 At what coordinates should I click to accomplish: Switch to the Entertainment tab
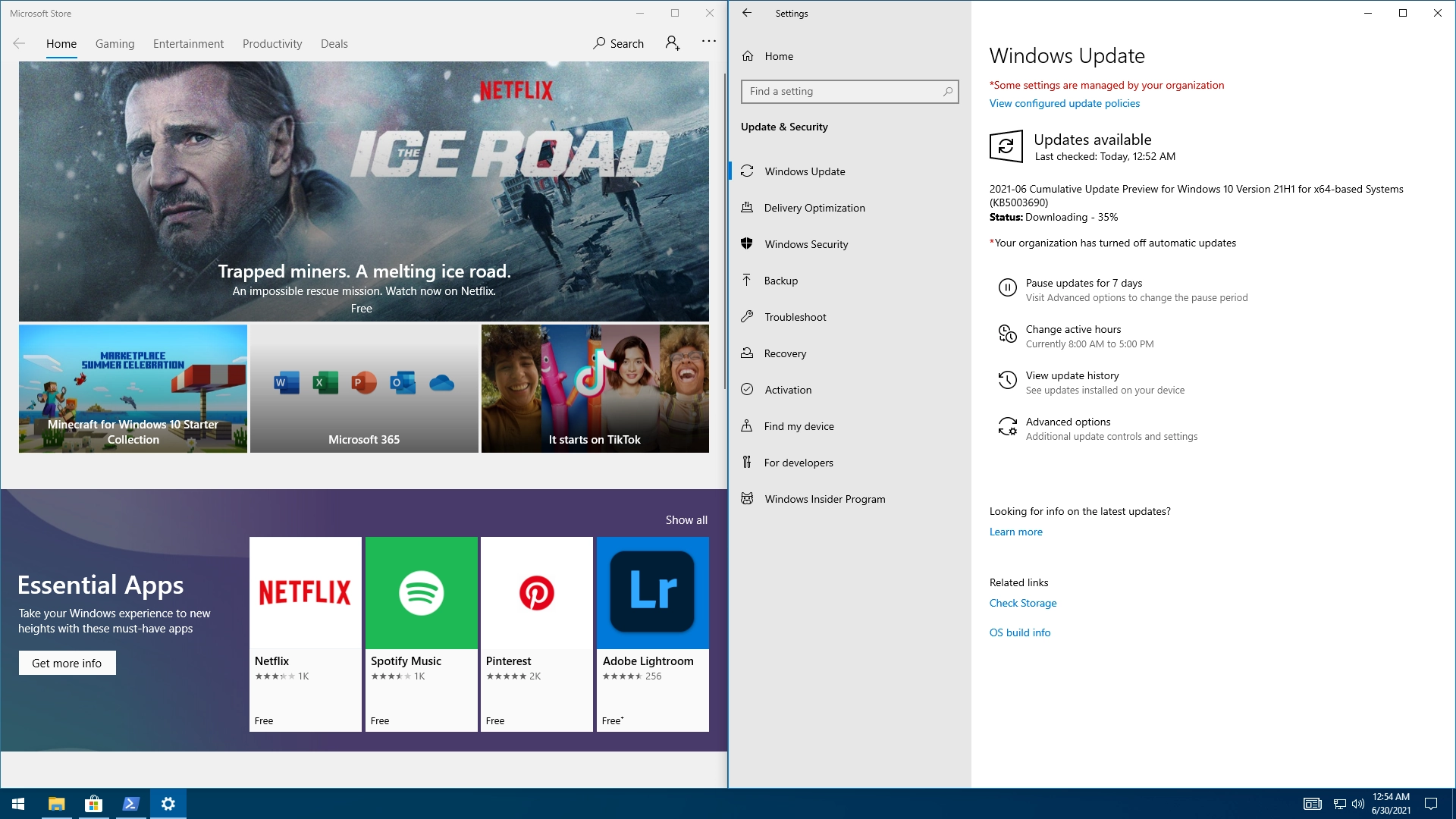click(x=188, y=44)
